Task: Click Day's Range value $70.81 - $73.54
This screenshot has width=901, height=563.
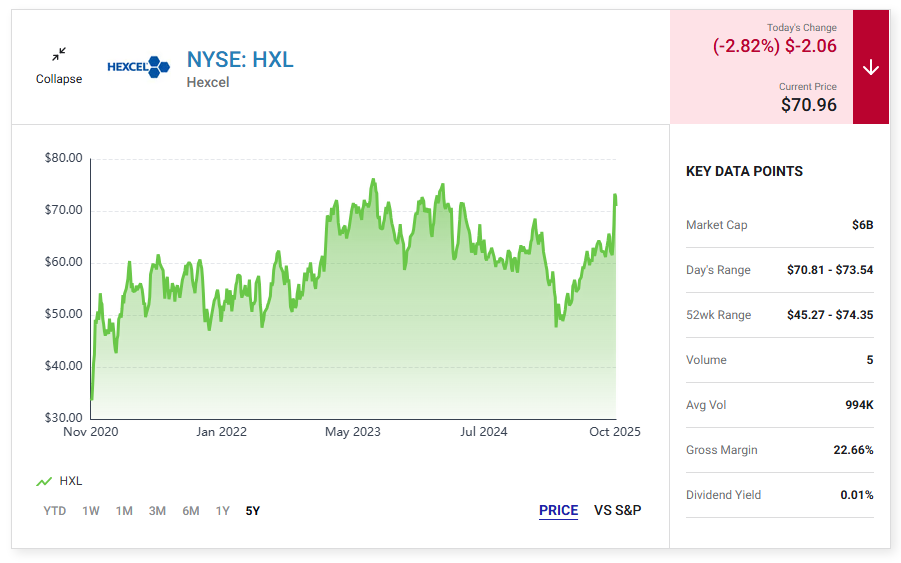Action: [x=830, y=270]
